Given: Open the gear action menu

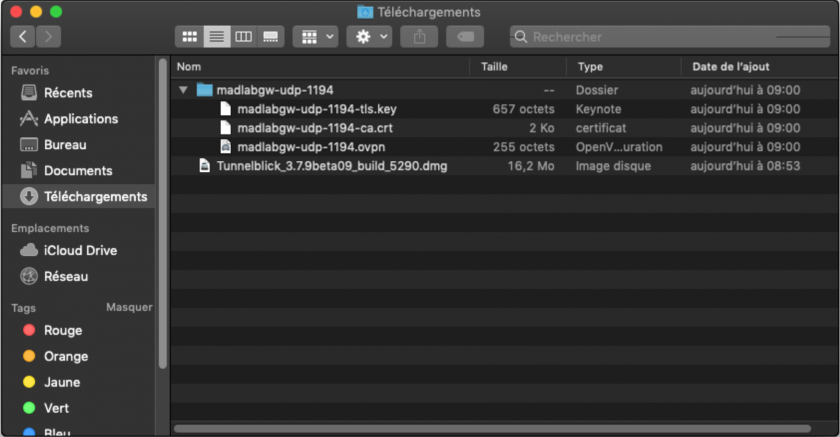Looking at the screenshot, I should [369, 36].
